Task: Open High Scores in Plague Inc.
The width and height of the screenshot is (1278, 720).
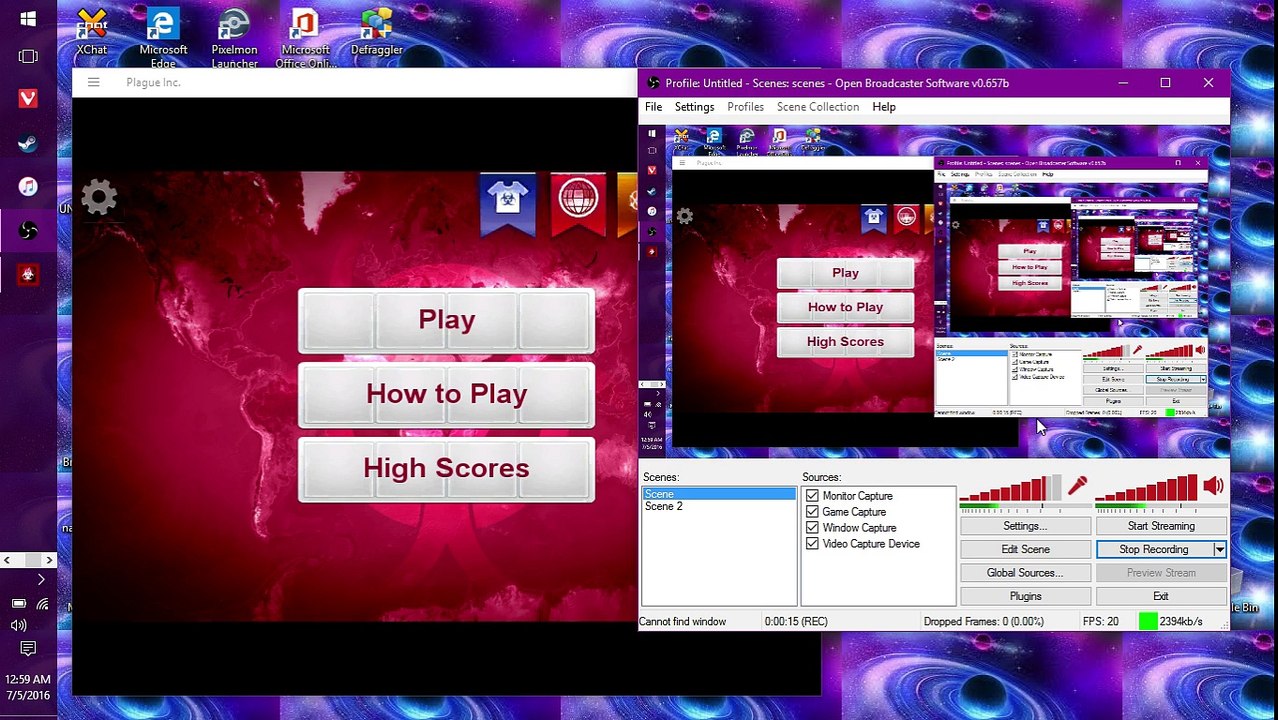Action: (446, 468)
